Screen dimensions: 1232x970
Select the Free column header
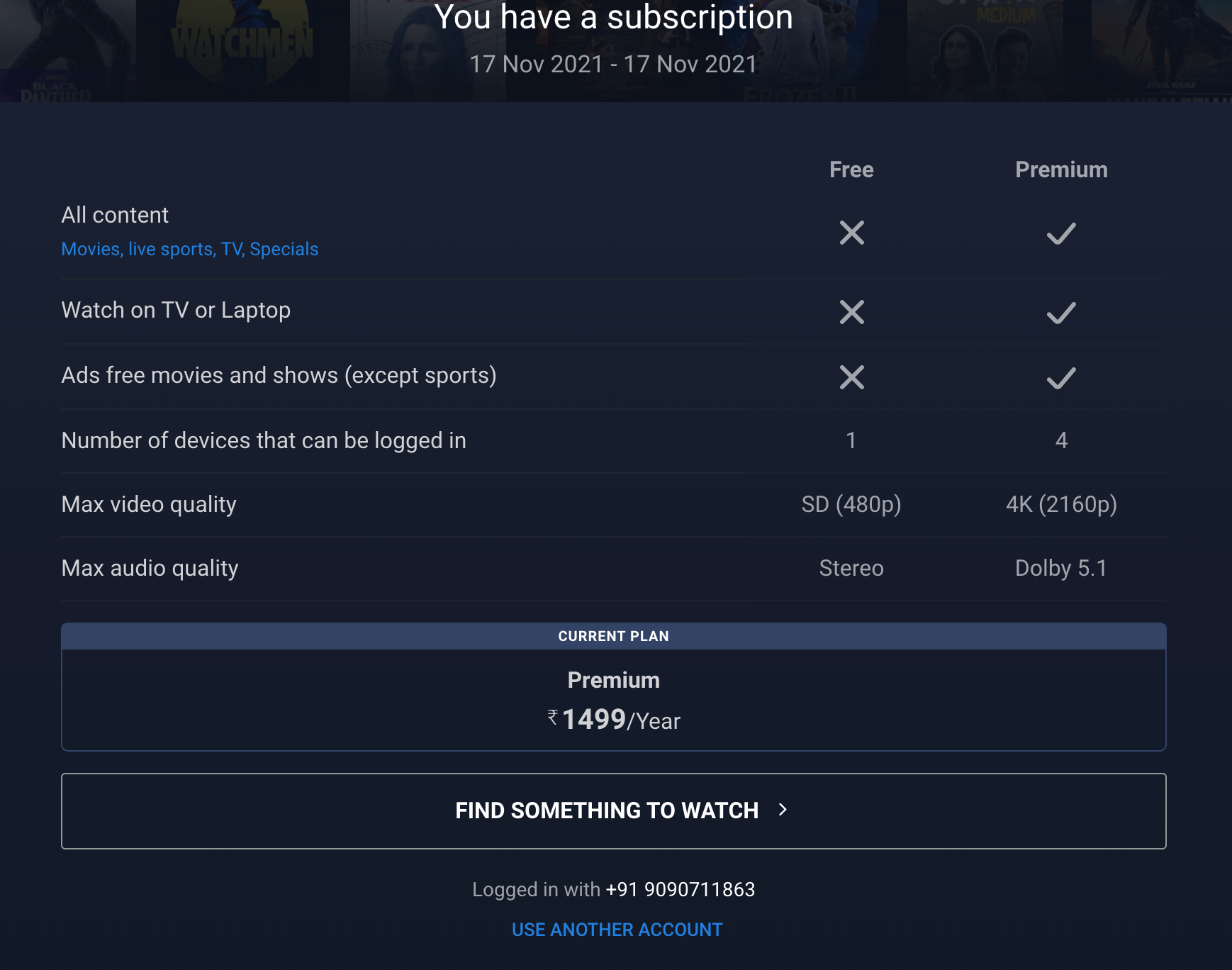pos(851,169)
